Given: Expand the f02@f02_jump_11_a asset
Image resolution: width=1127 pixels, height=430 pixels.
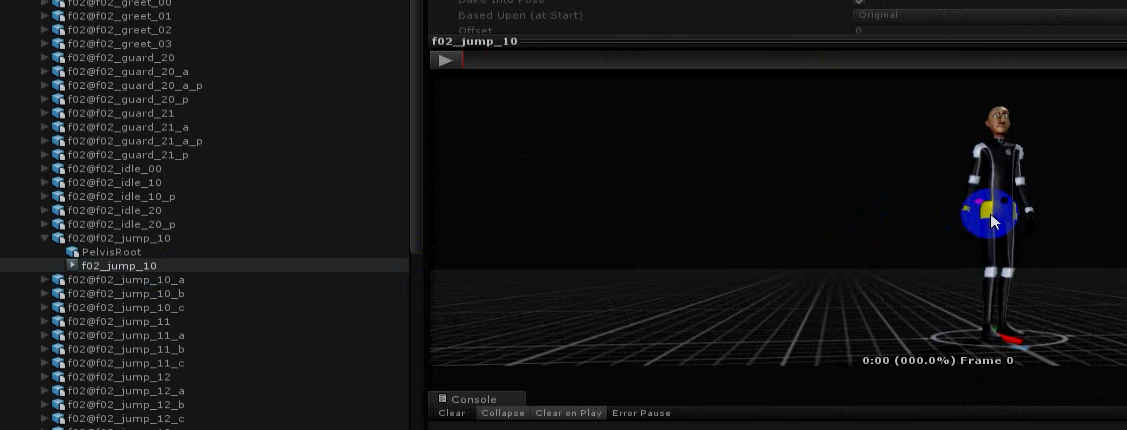Looking at the screenshot, I should tap(45, 335).
